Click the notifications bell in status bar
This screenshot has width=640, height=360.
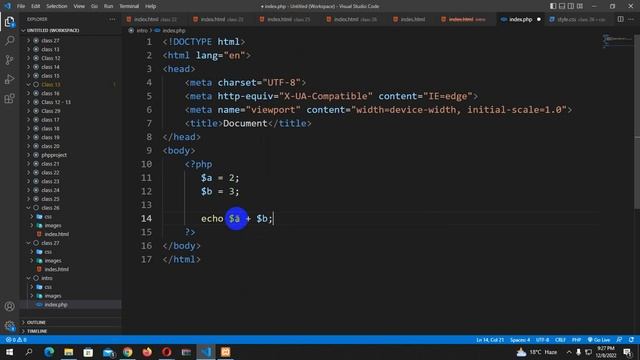631,340
